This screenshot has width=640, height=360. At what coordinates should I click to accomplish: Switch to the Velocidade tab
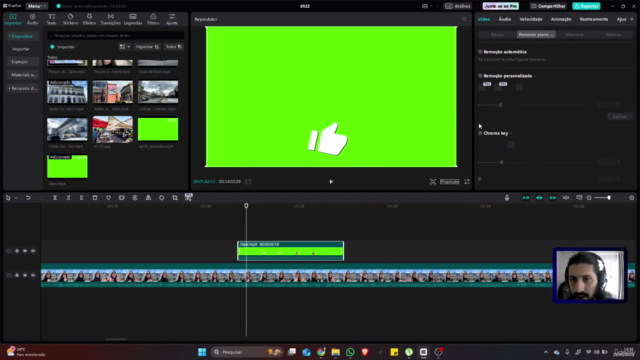pyautogui.click(x=531, y=19)
